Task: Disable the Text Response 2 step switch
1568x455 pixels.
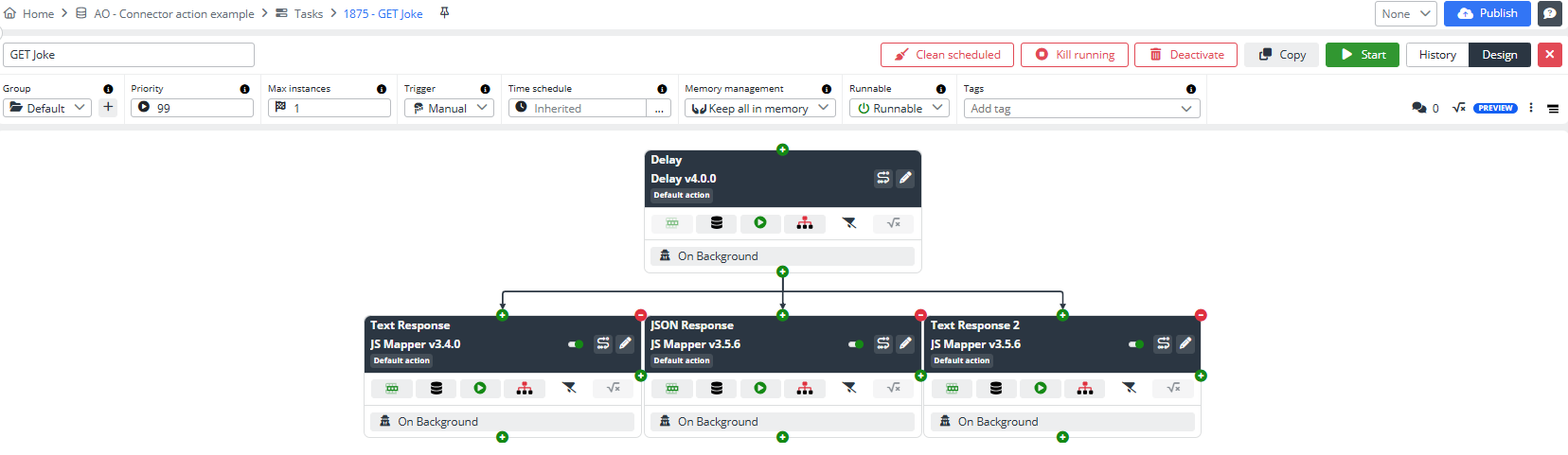Action: (x=1136, y=344)
